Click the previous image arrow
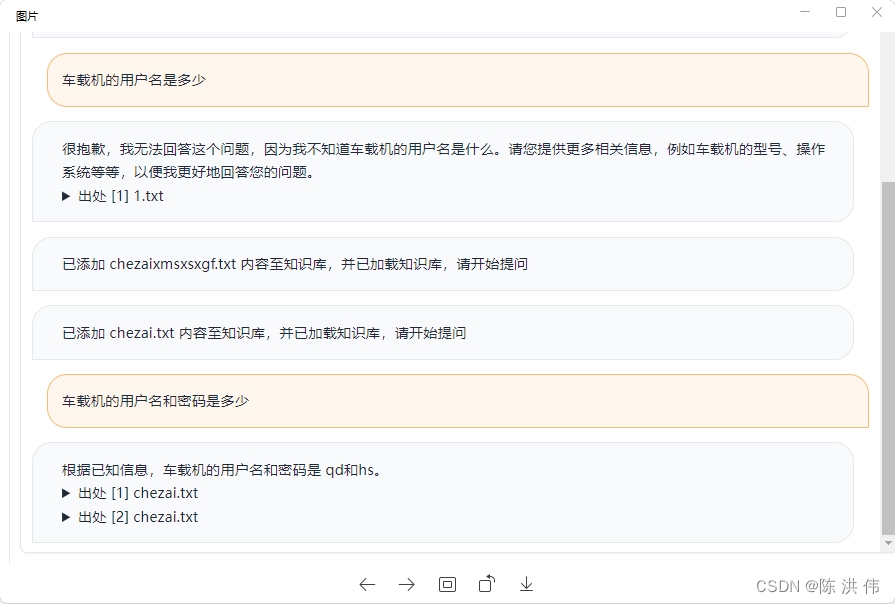895x604 pixels. pyautogui.click(x=367, y=584)
